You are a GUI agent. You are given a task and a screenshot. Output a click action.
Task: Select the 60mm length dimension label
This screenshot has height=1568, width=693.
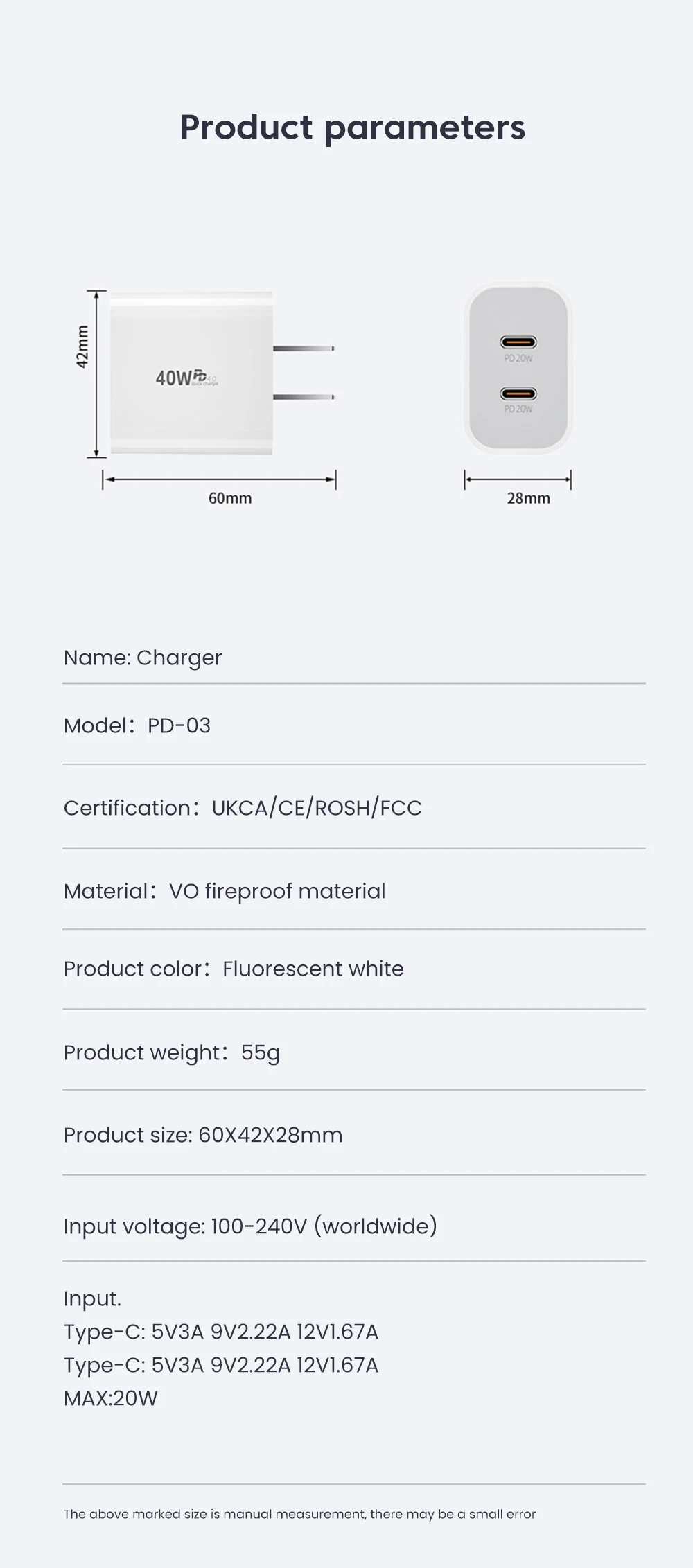click(x=230, y=498)
